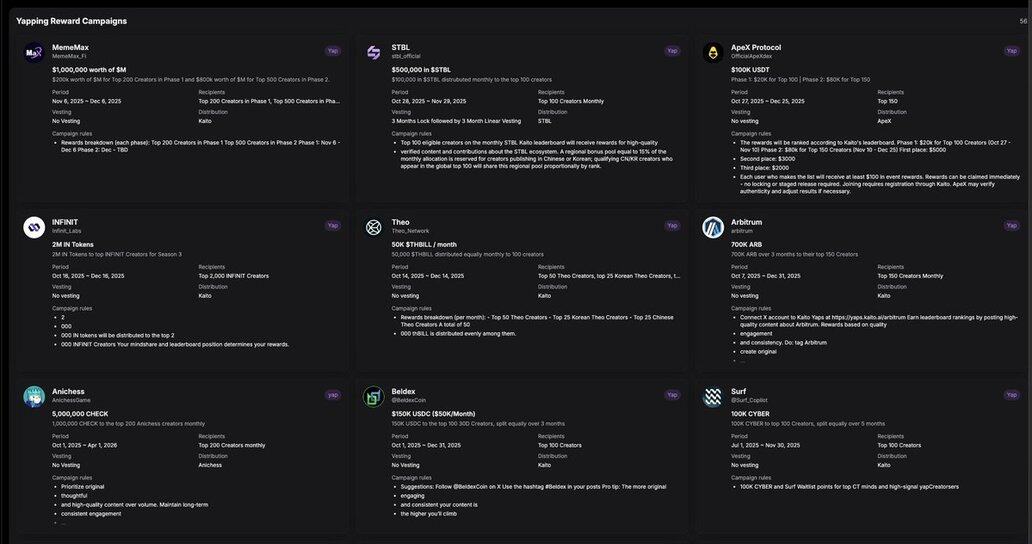This screenshot has width=1032, height=544.
Task: Click the Surf campaign logo icon
Action: coord(713,397)
